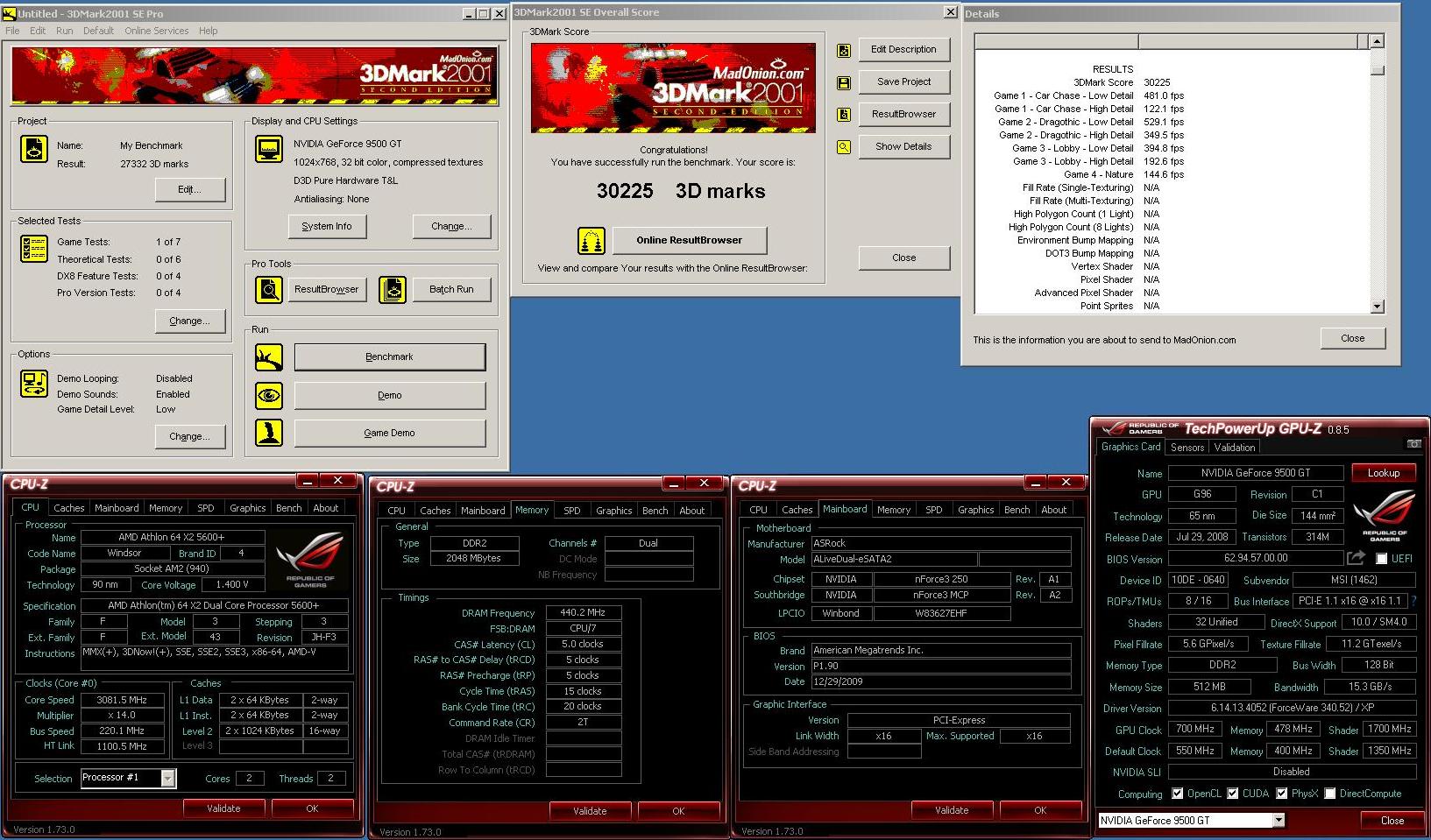This screenshot has height=840, width=1431.
Task: Click the Edit Description icon in score window
Action: pos(844,51)
